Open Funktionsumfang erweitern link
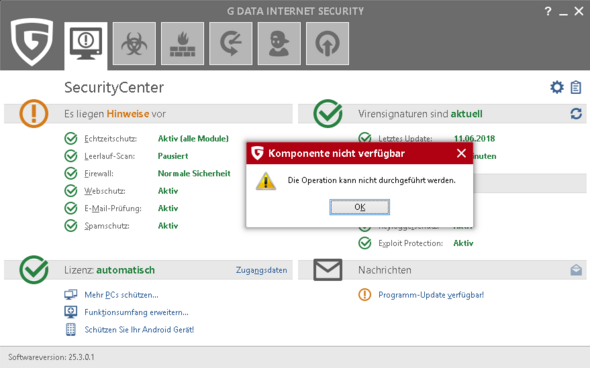Viewport: 590px width, 368px height. click(x=136, y=312)
